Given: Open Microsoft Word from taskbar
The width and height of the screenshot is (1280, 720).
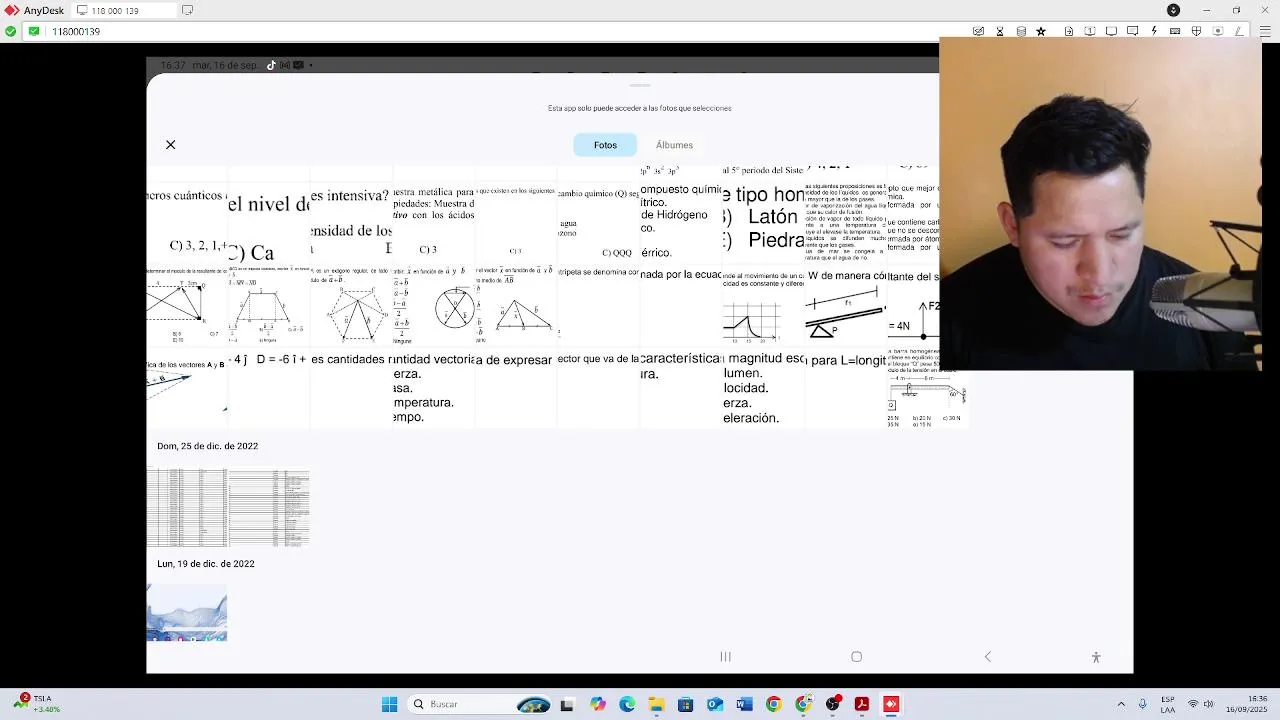Looking at the screenshot, I should coord(744,704).
